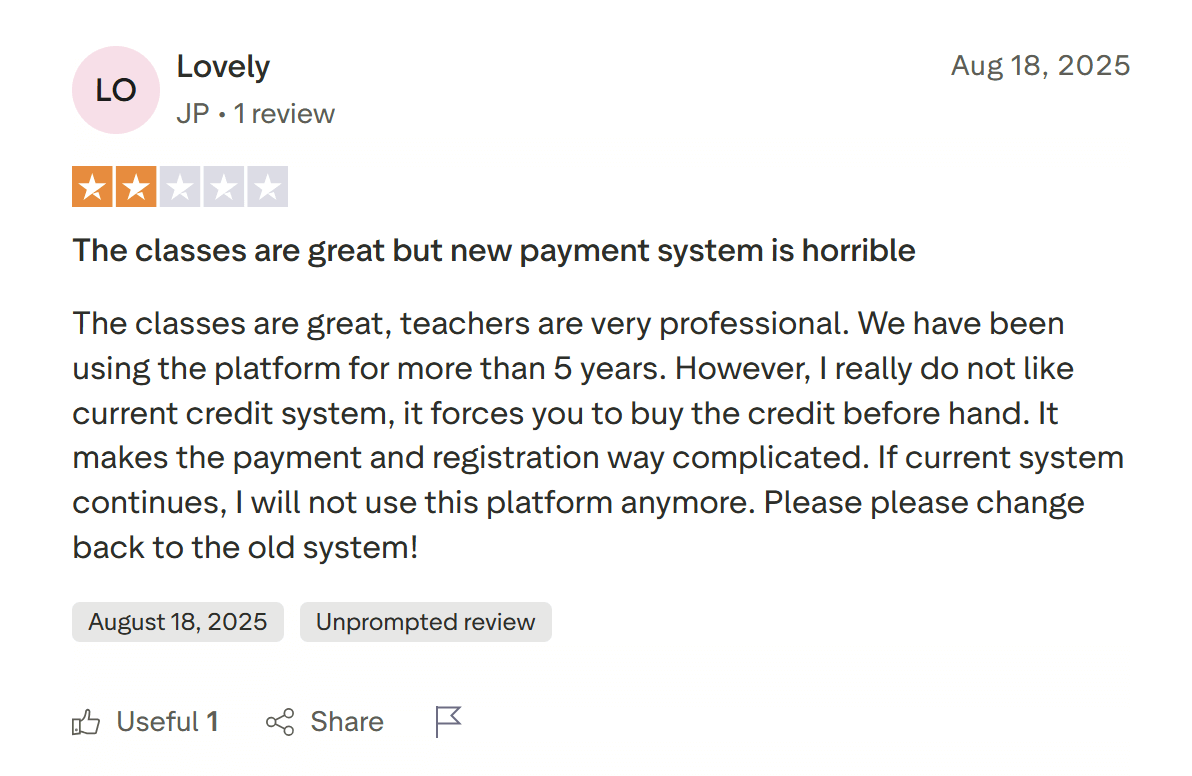Open the LO reviewer avatar
This screenshot has height=776, width=1192.
tap(116, 90)
